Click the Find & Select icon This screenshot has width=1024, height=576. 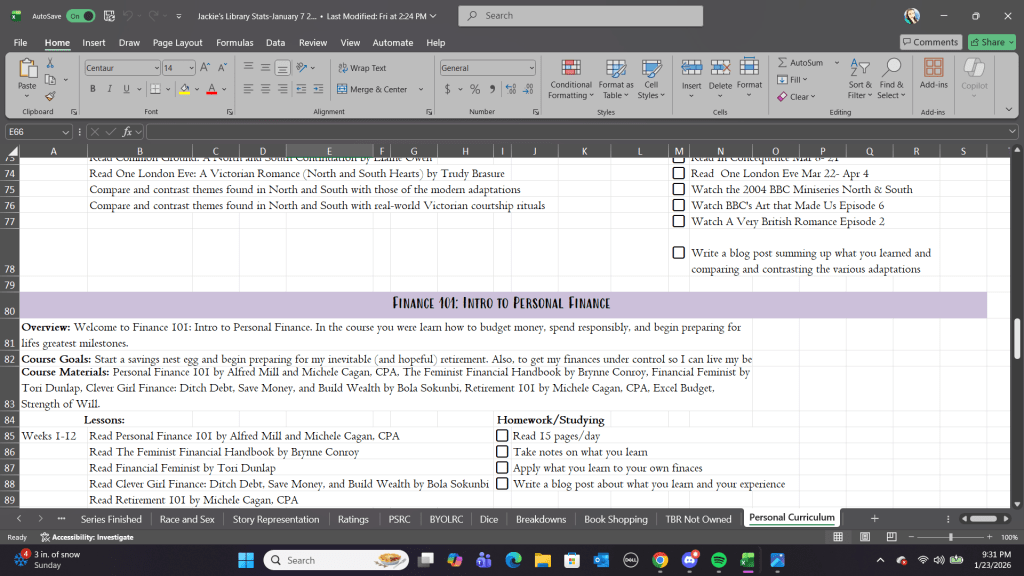click(891, 77)
